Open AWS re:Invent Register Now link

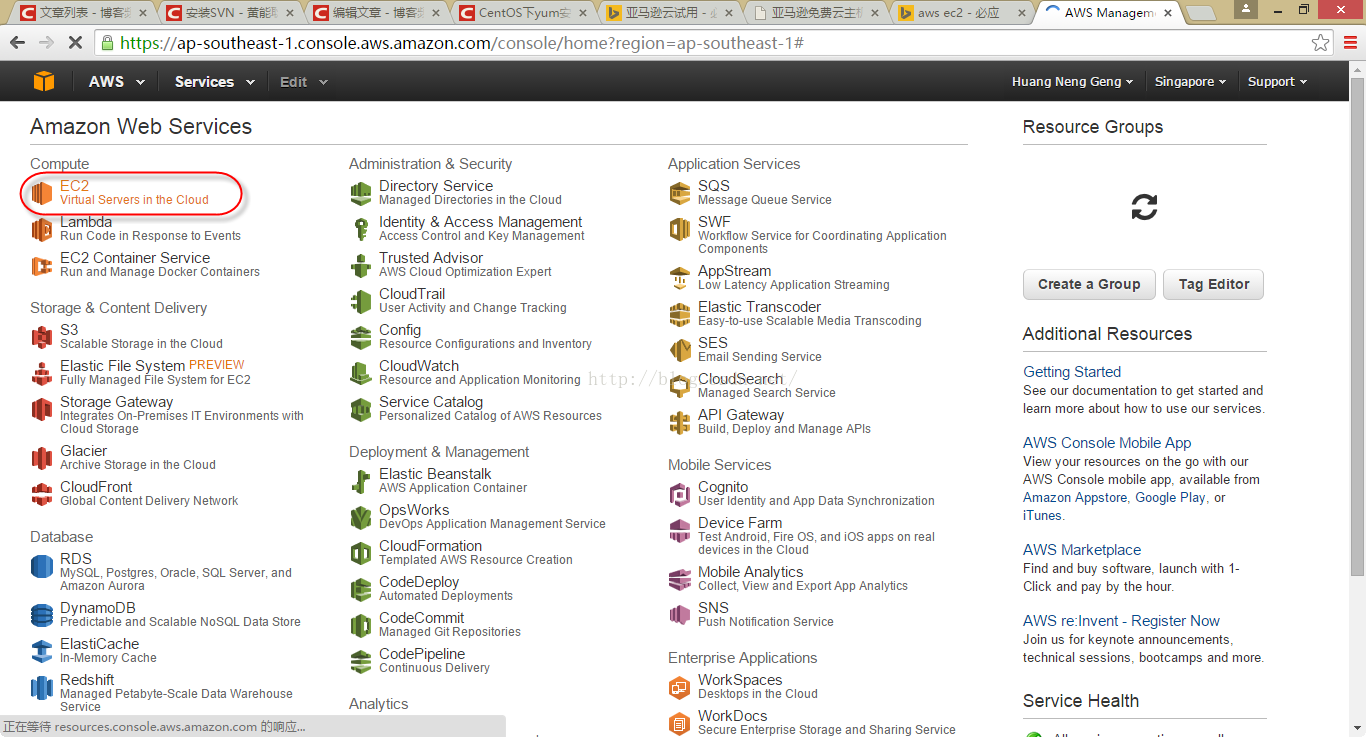click(x=1121, y=621)
